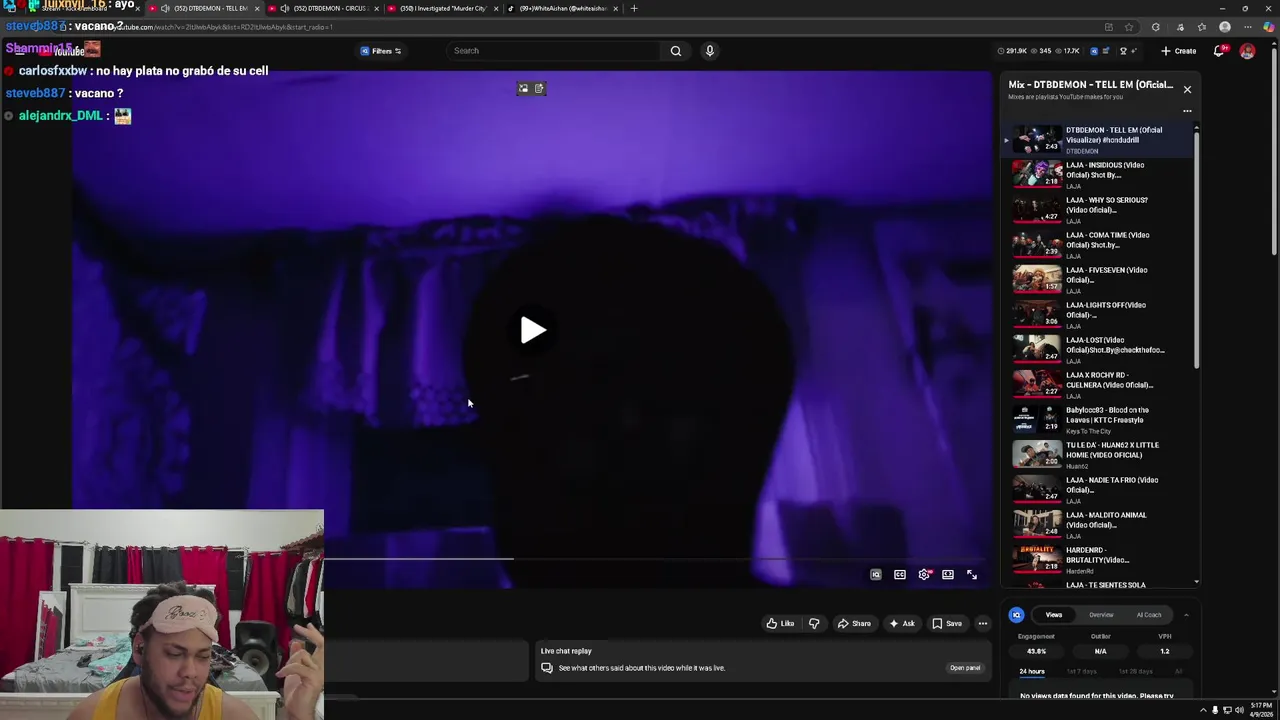1280x720 pixels.
Task: Switch to the AI Coach tab
Action: point(1149,615)
